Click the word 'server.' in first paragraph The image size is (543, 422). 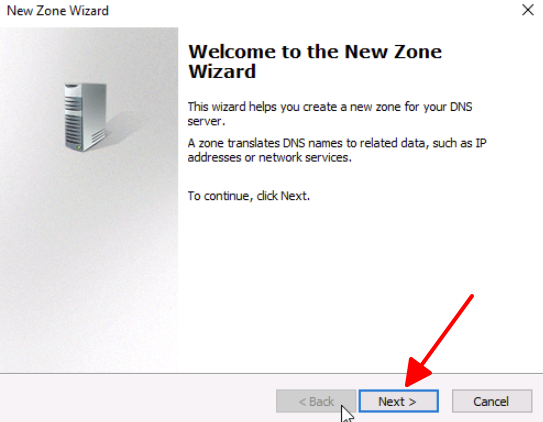click(206, 121)
